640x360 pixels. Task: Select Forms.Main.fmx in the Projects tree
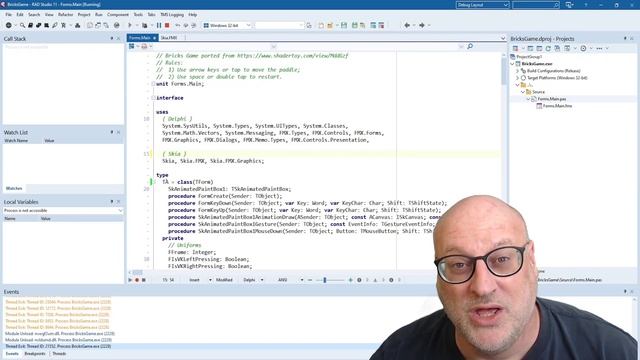pos(557,106)
